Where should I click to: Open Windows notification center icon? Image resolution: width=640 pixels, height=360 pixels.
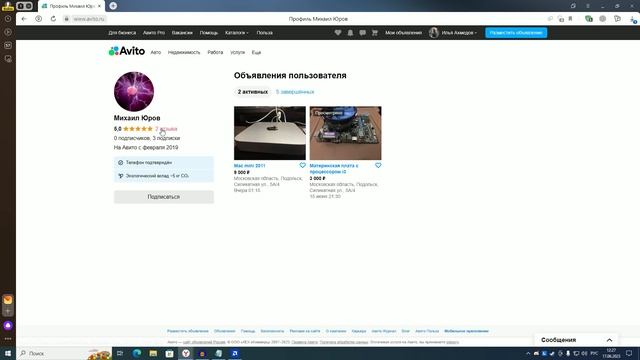(629, 353)
